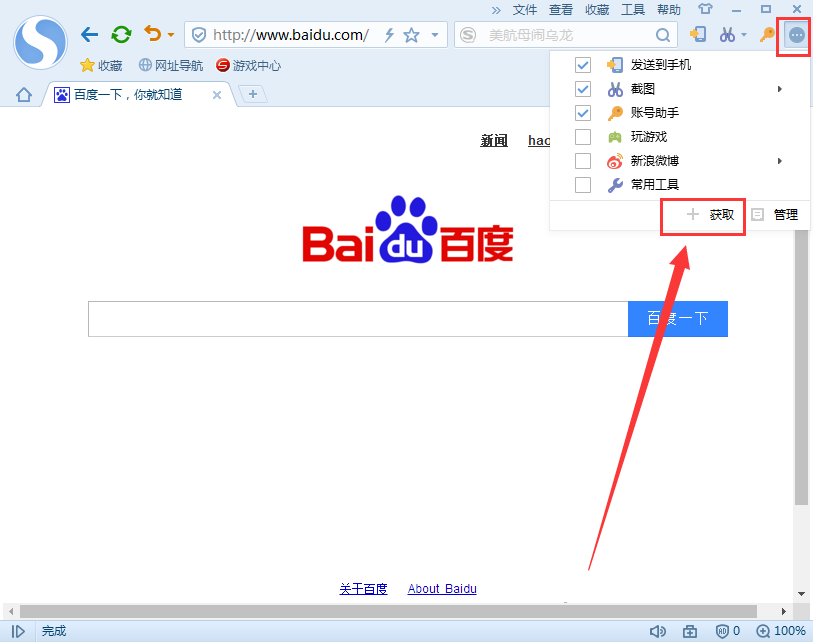
Task: Expand the 截图 submenu arrow
Action: pyautogui.click(x=779, y=89)
